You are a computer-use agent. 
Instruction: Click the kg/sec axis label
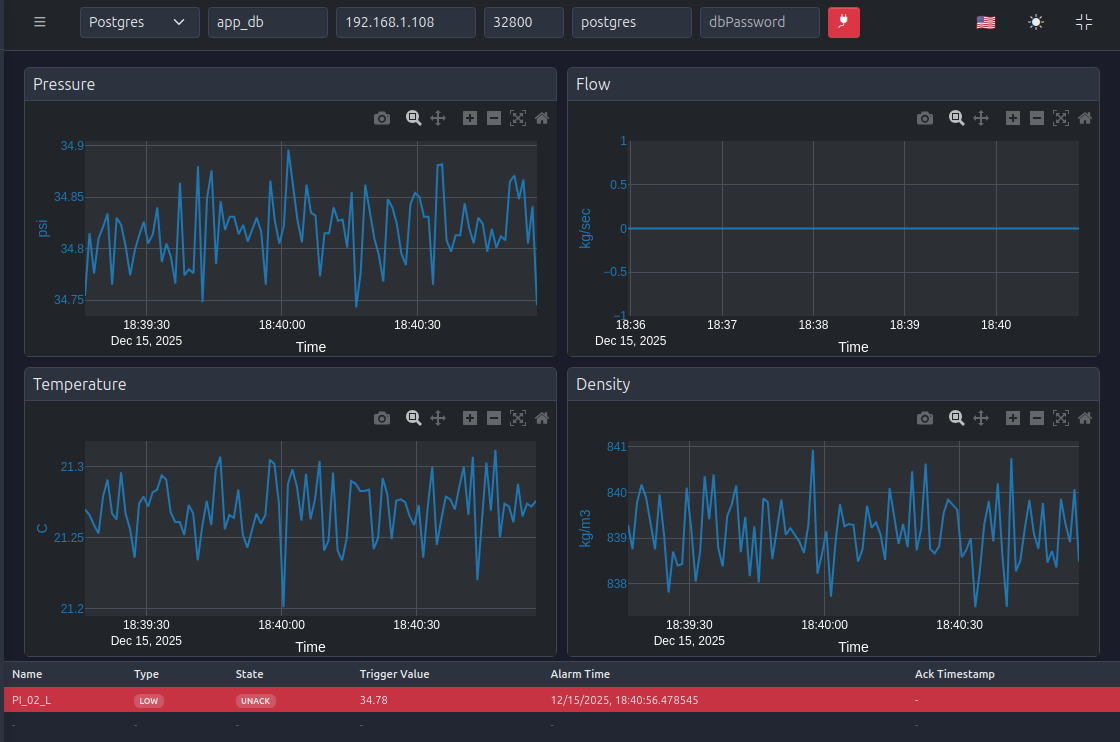585,229
